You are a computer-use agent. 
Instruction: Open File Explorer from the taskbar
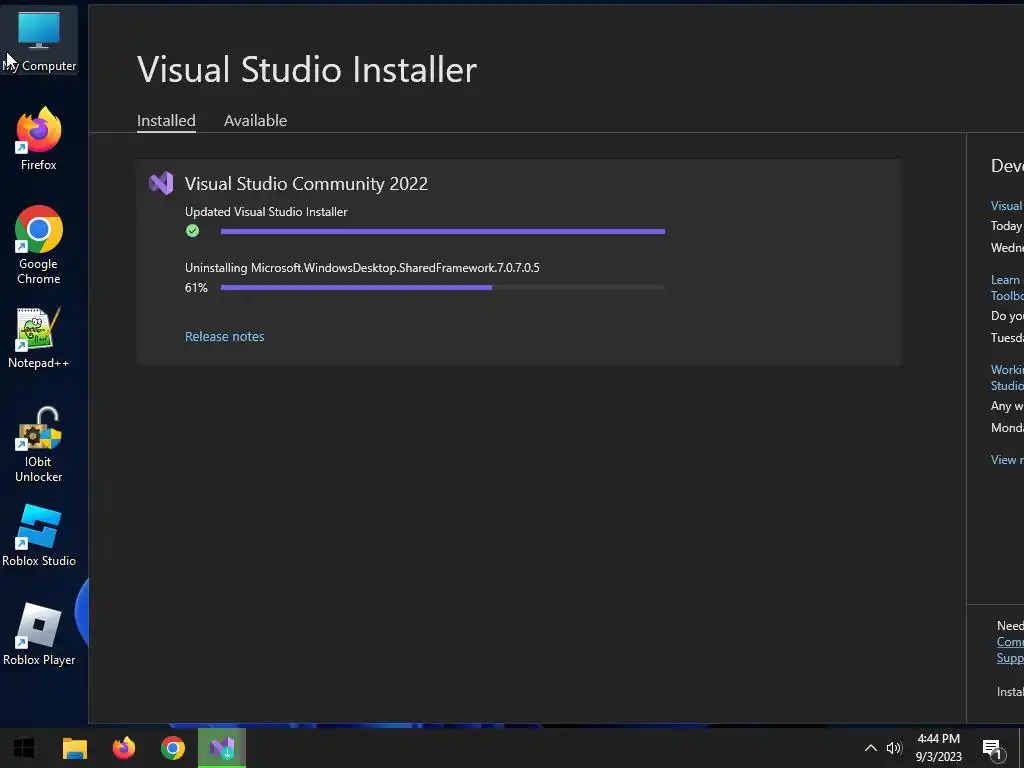(x=74, y=748)
